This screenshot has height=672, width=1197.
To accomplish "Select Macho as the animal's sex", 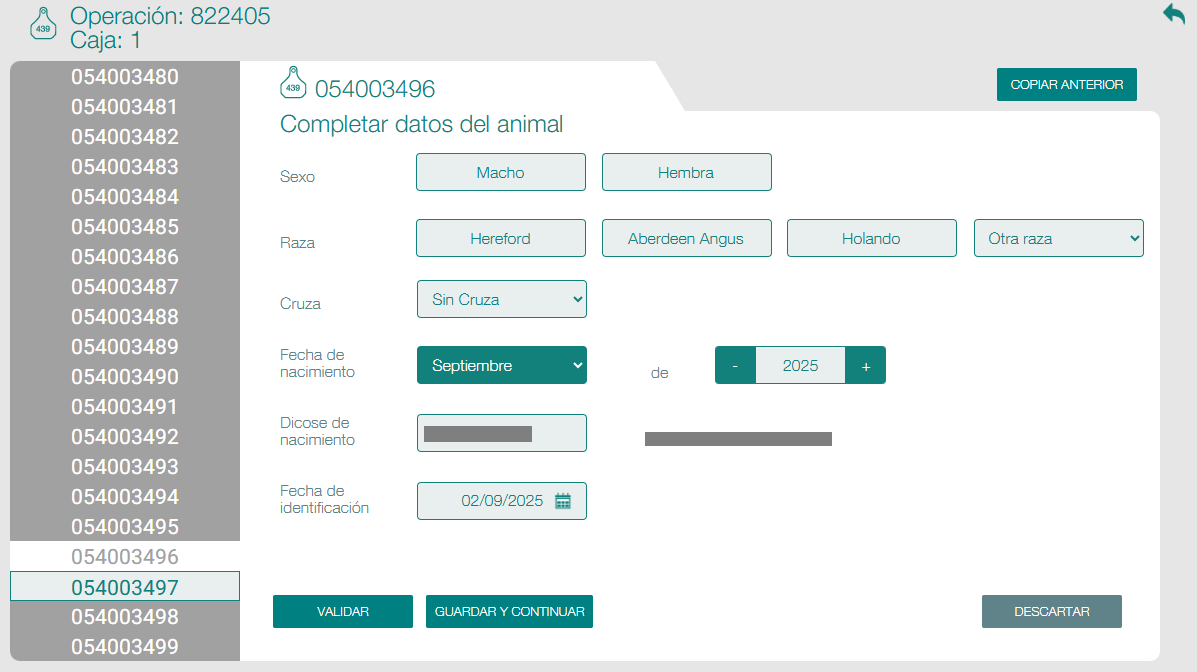I will point(500,171).
